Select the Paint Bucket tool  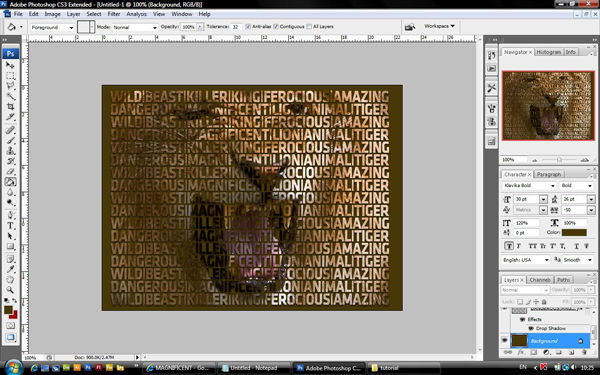[x=10, y=182]
